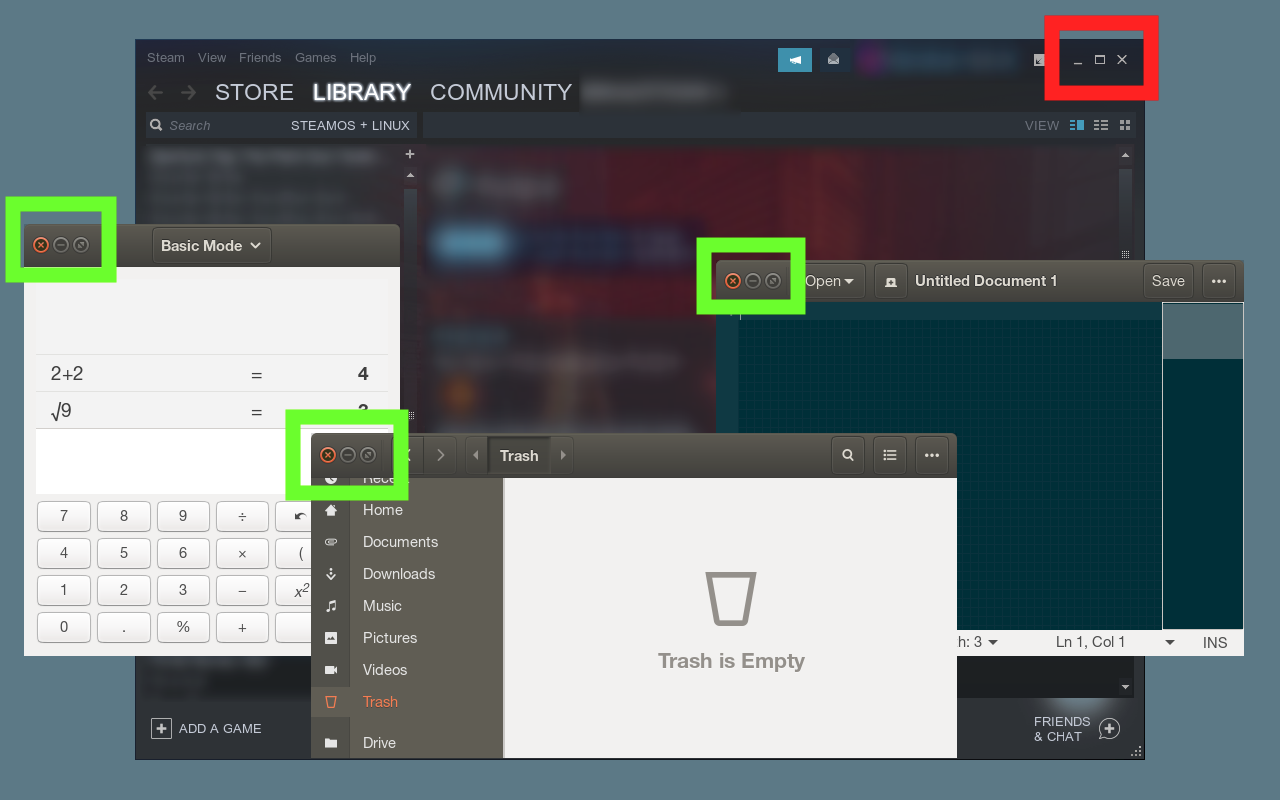This screenshot has height=800, width=1280.
Task: Switch Steam library to detail view icon
Action: pos(1077,125)
